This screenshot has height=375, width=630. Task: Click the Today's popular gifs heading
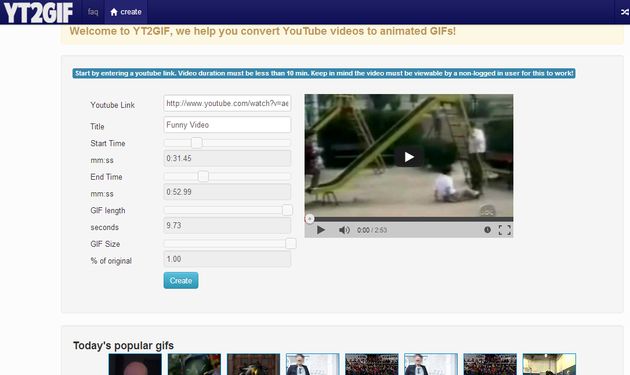click(123, 346)
